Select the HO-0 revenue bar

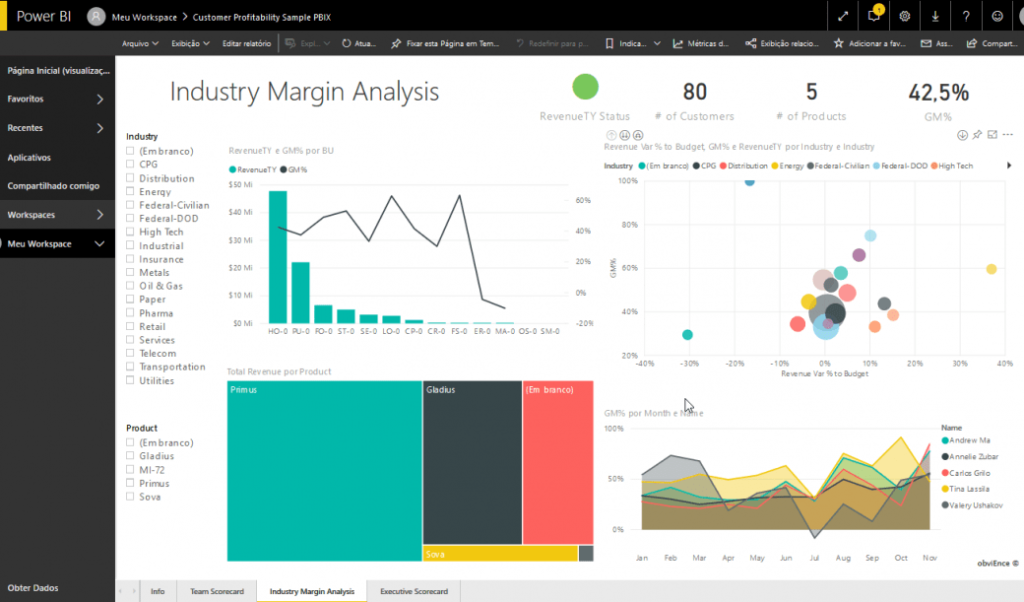(278, 257)
